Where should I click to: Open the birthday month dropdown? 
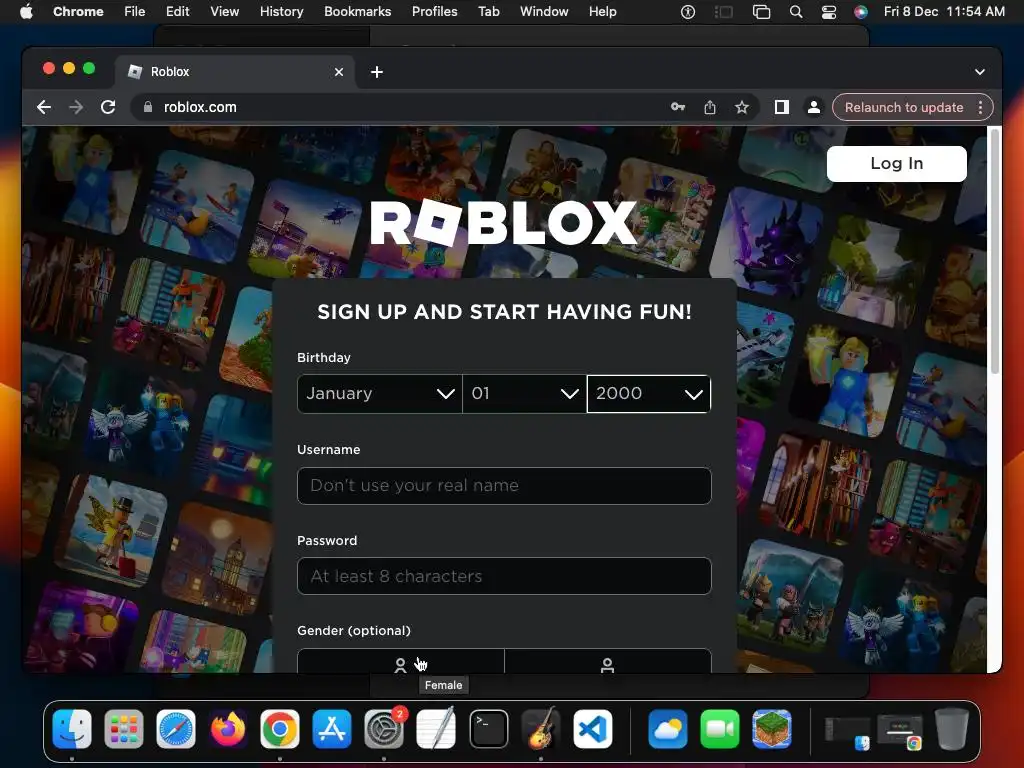pos(379,394)
